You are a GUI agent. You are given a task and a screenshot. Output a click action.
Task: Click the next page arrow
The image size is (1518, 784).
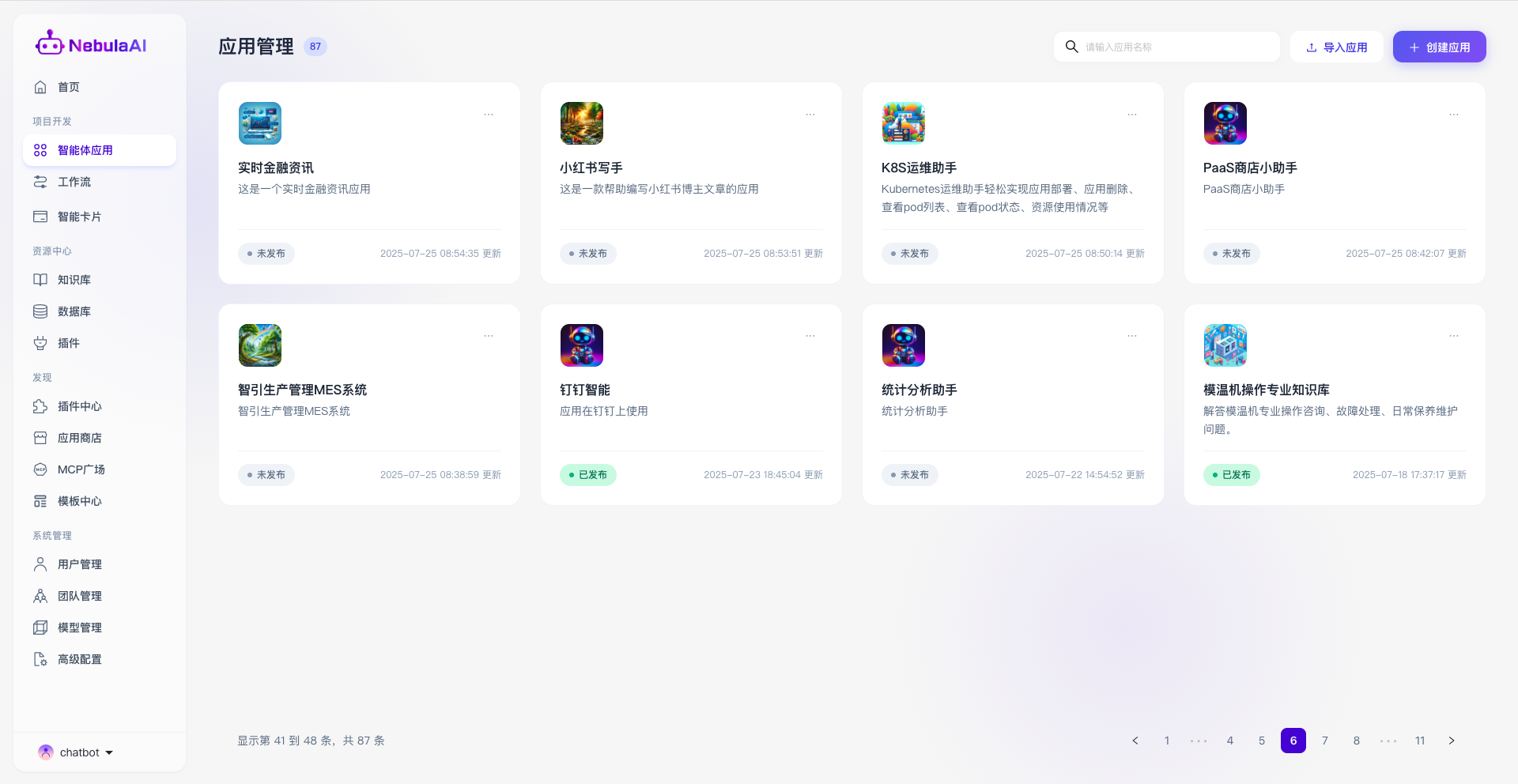[x=1452, y=741]
